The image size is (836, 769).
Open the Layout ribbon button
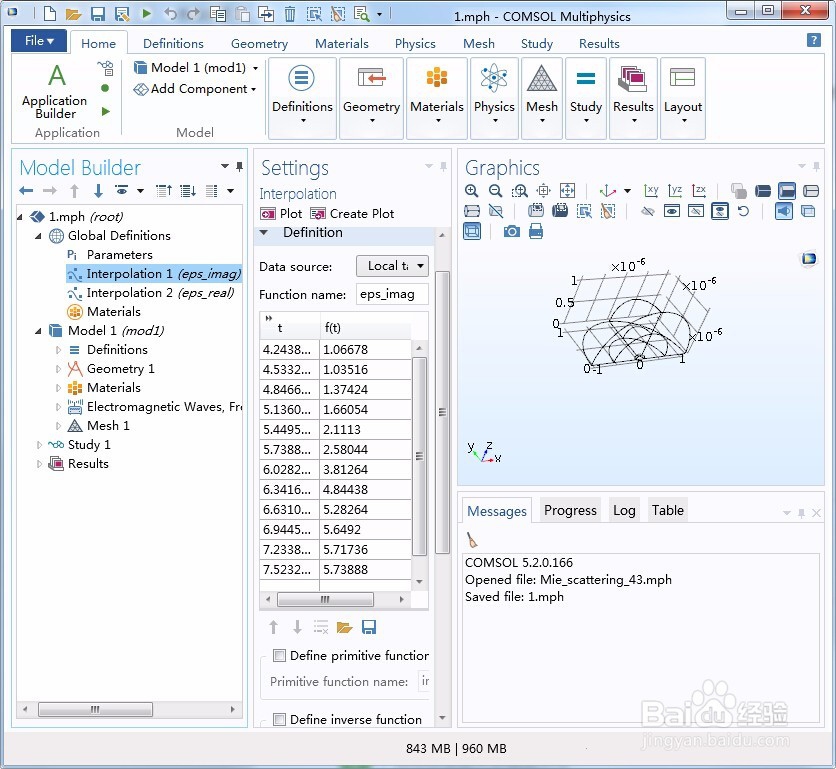point(682,98)
